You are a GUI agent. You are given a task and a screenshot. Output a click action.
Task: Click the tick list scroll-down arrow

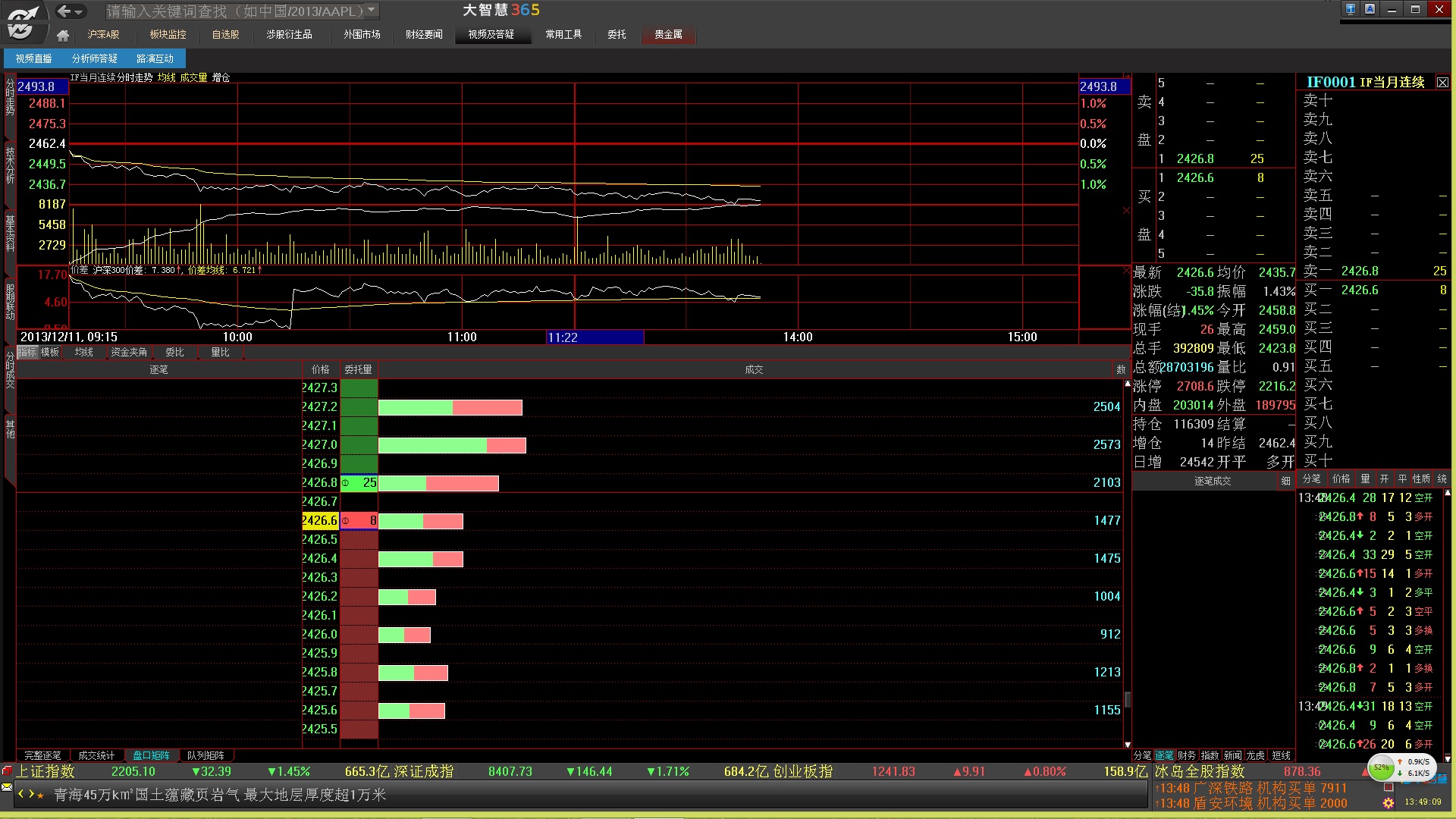[1447, 758]
